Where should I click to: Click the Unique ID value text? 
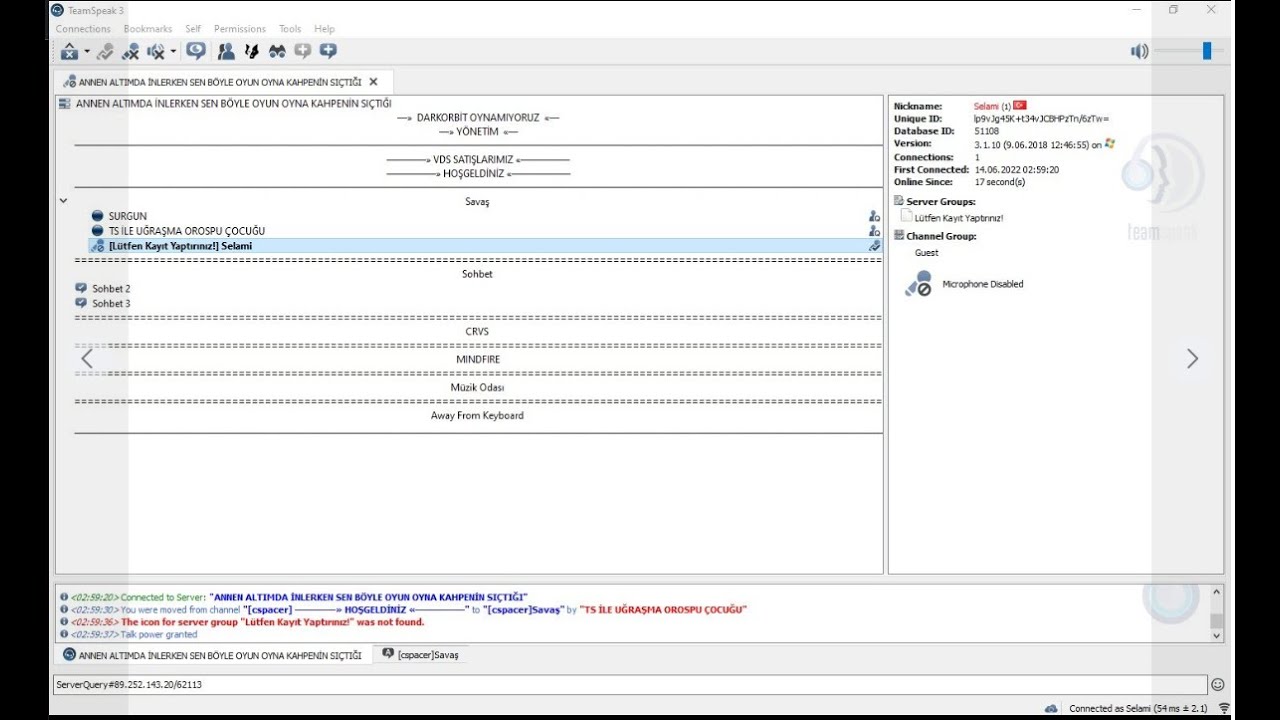point(1042,119)
